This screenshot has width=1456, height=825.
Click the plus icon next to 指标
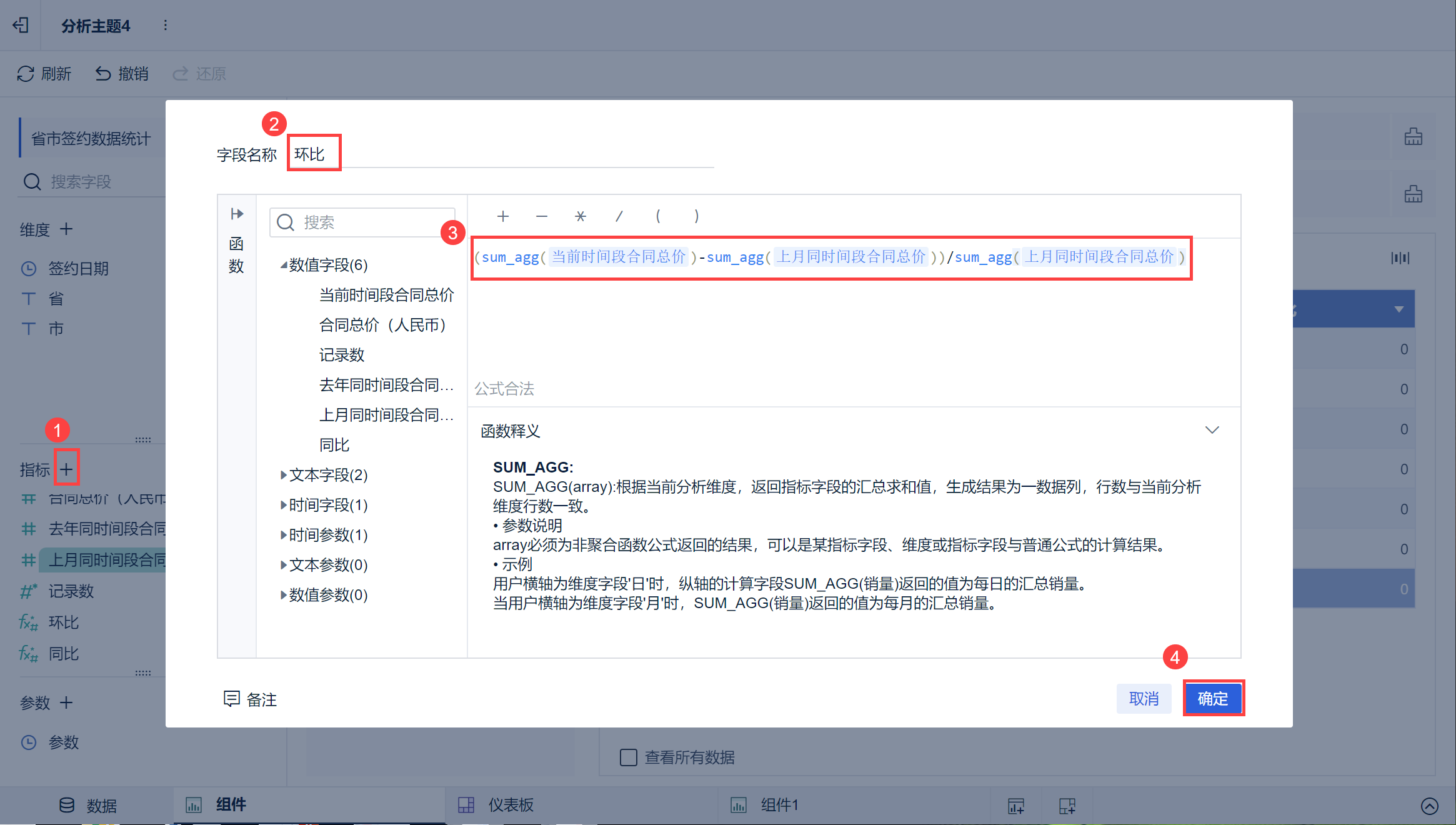(66, 469)
